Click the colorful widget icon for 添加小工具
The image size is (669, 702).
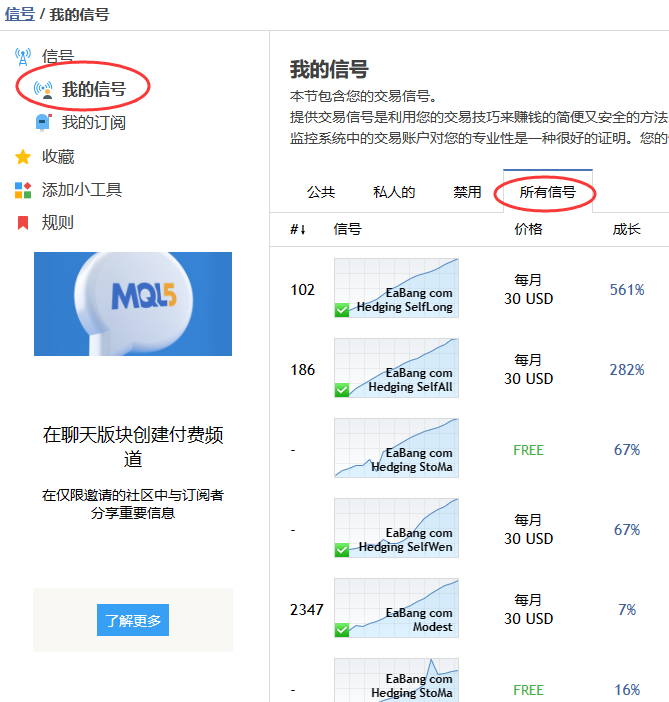click(x=23, y=190)
